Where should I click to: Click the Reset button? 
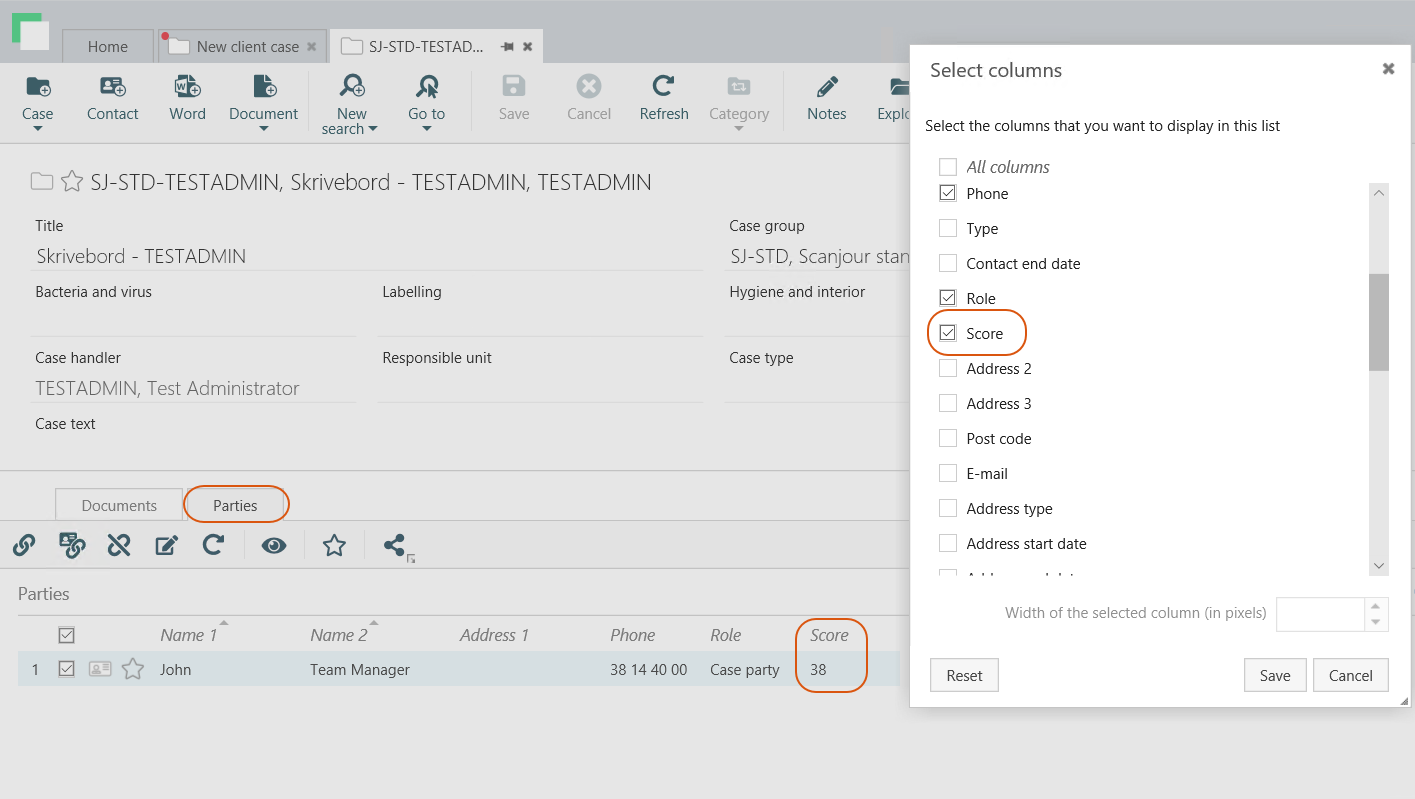pyautogui.click(x=964, y=675)
